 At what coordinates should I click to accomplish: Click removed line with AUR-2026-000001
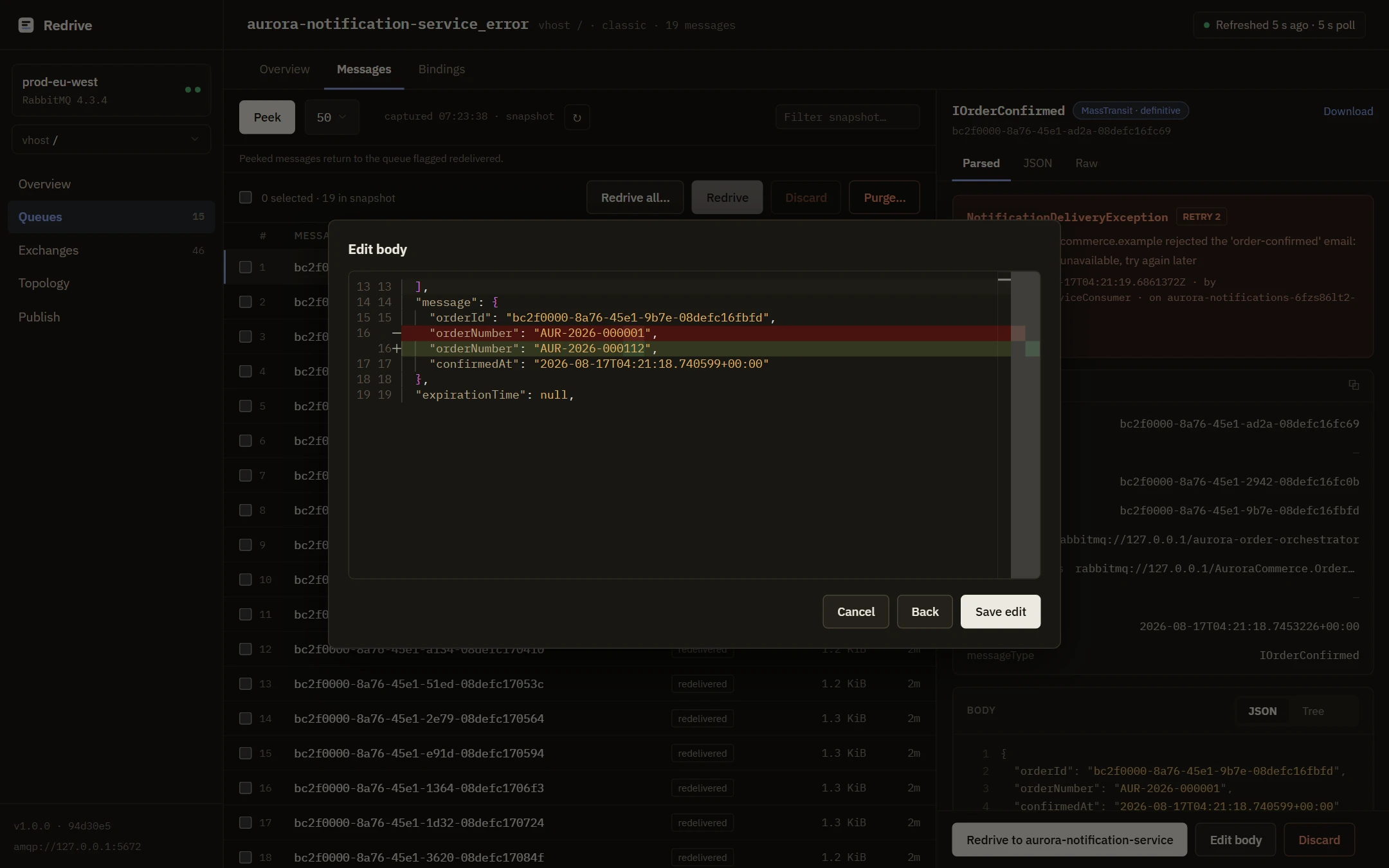tap(705, 333)
